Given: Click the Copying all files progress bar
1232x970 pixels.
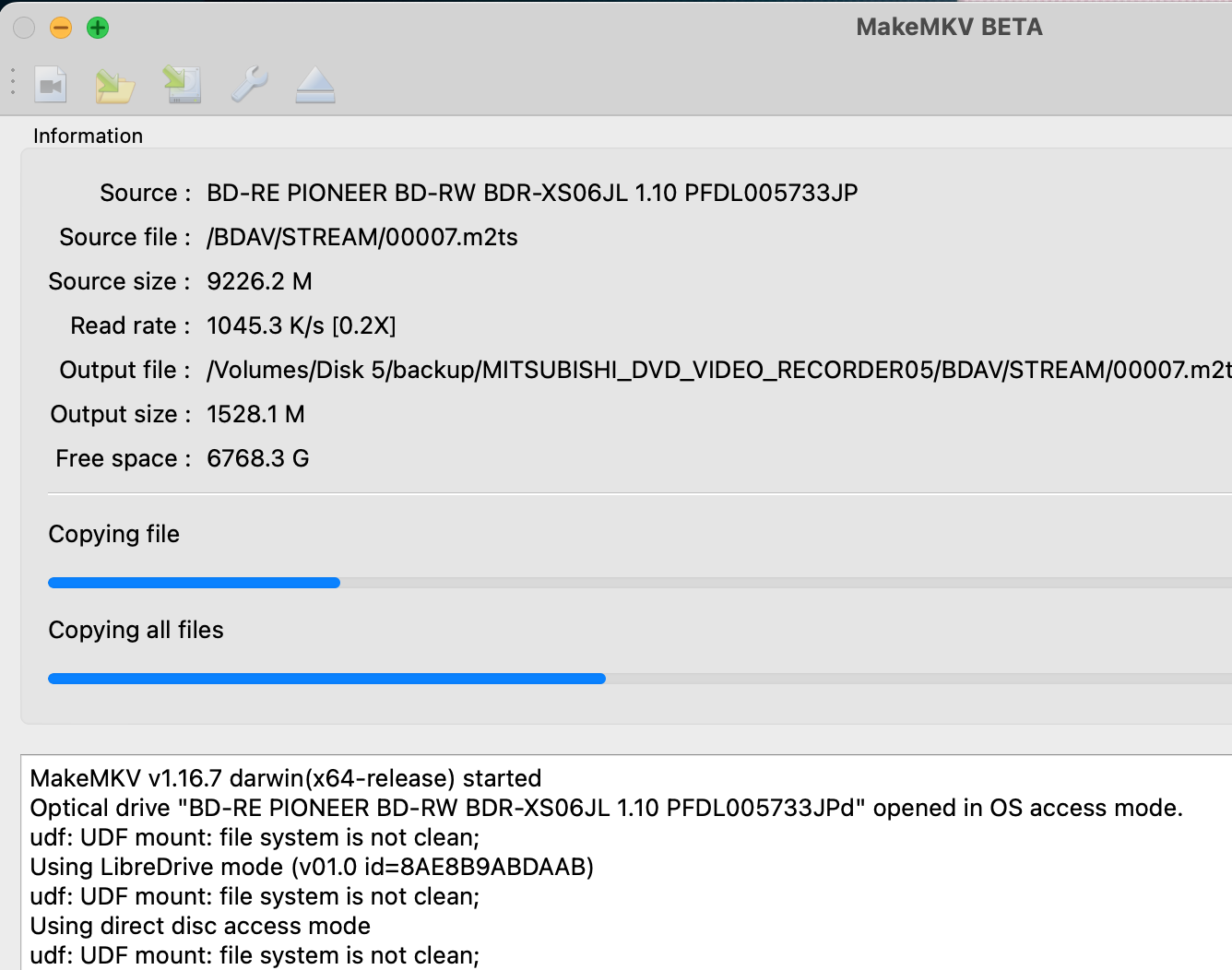Looking at the screenshot, I should (640, 679).
